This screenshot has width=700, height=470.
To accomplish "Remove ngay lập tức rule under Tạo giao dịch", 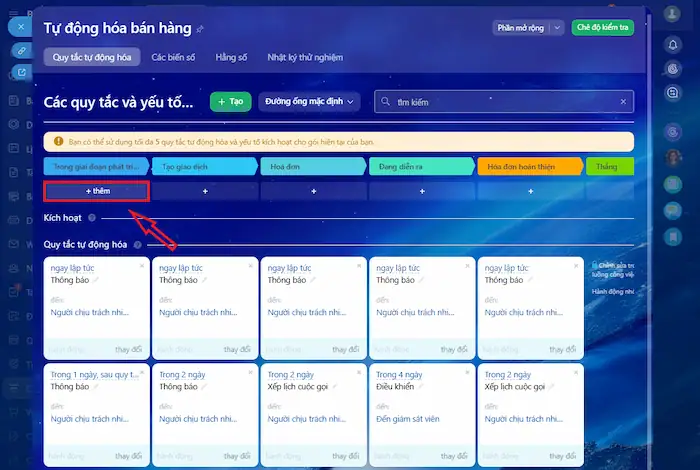I will (250, 266).
